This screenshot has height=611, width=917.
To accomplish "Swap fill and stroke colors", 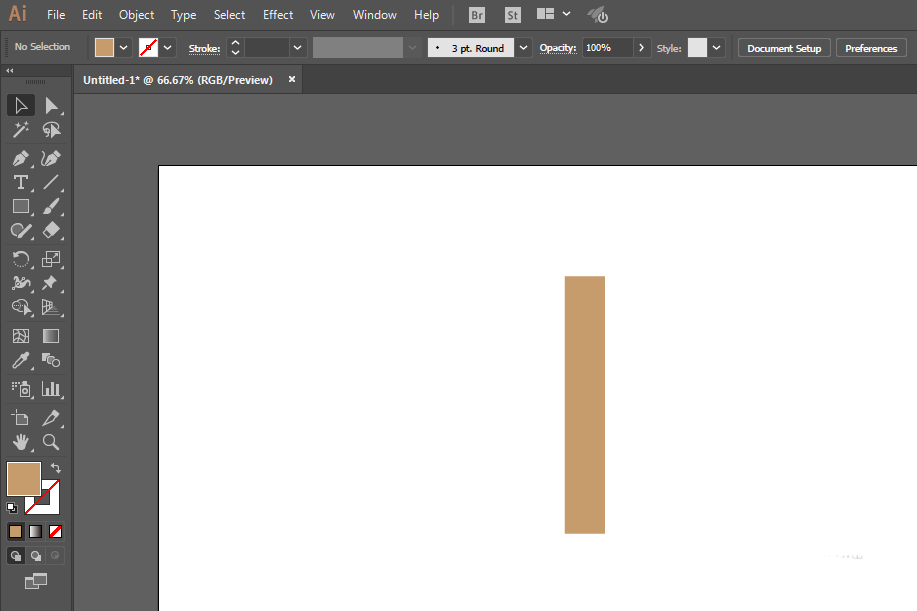I will tap(56, 468).
